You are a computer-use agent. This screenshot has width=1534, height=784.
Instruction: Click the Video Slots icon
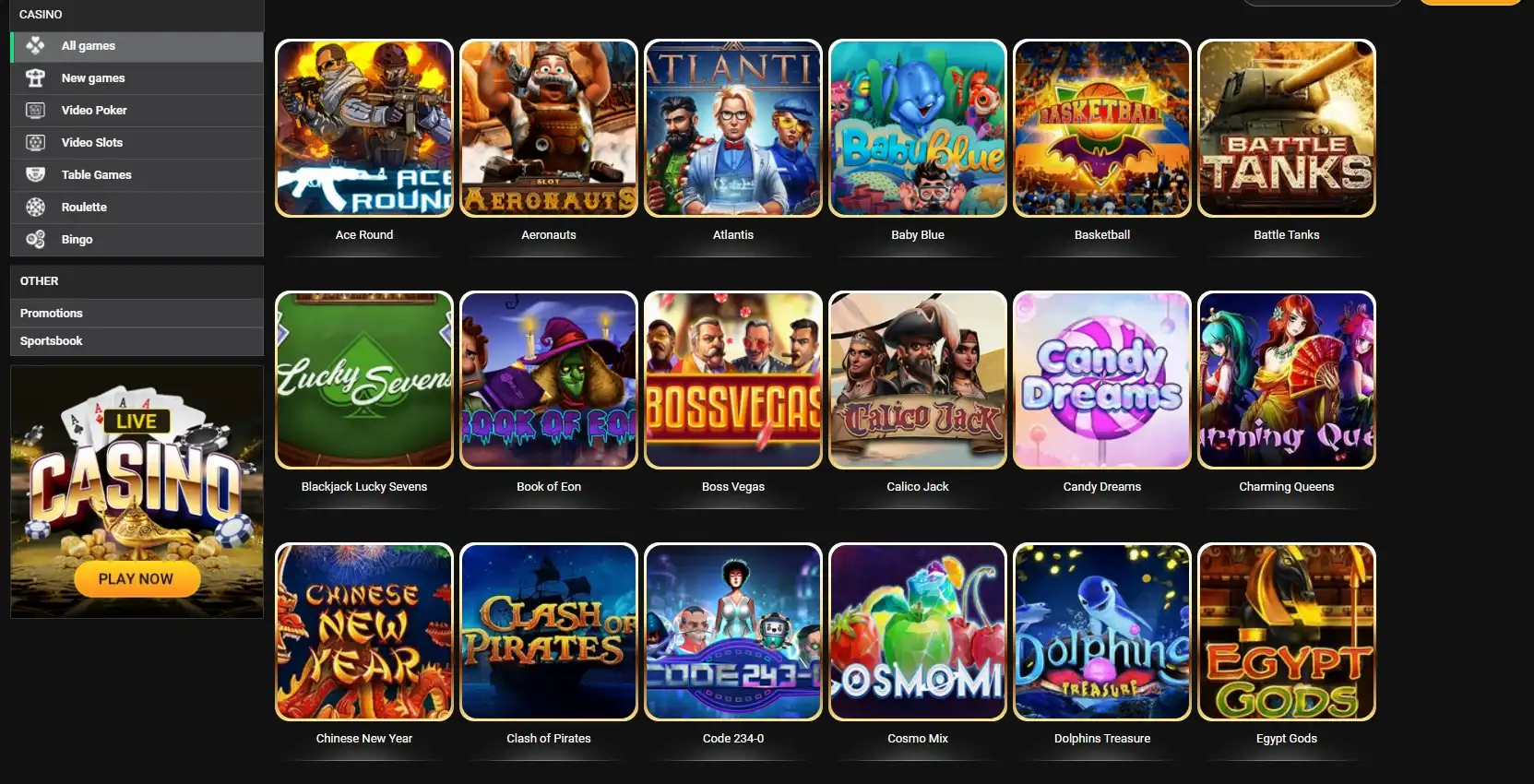coord(35,142)
